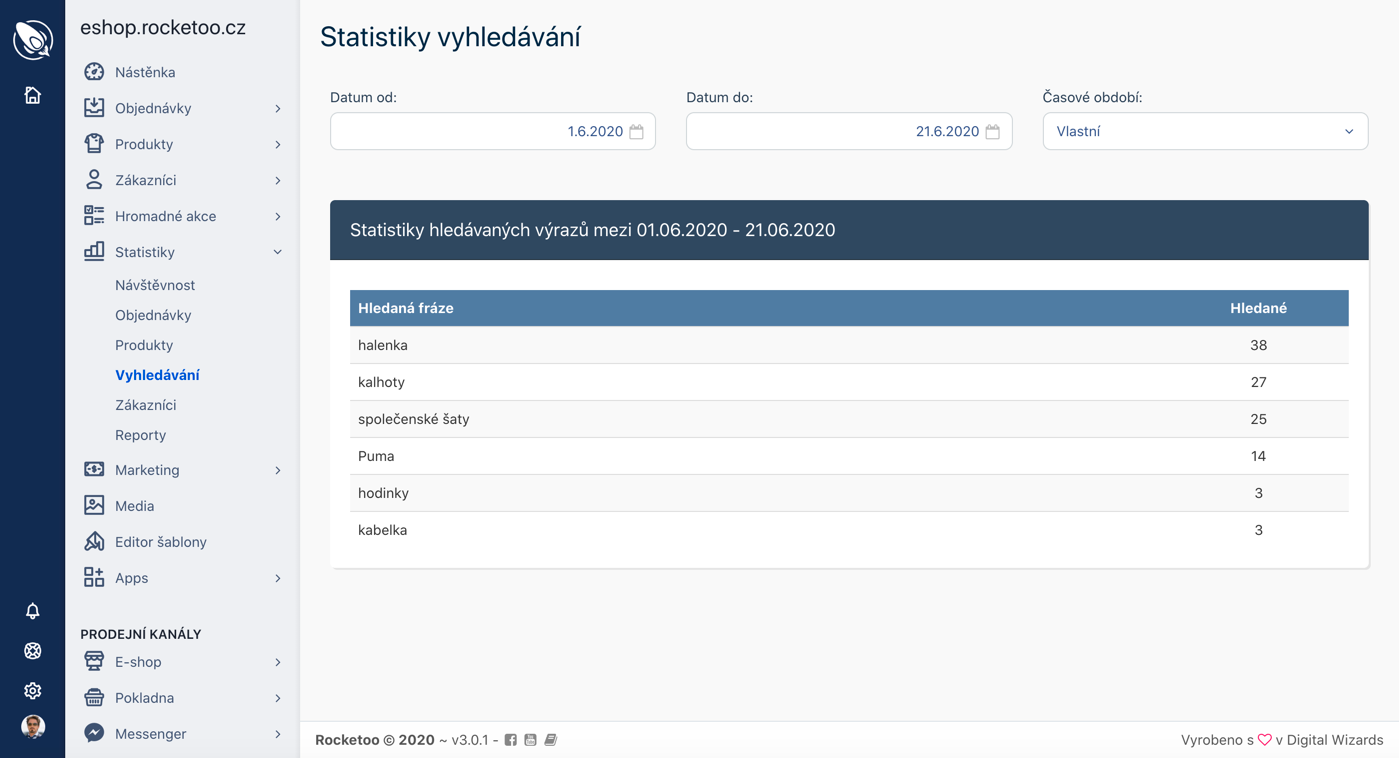
Task: Click the Media image icon
Action: pyautogui.click(x=94, y=506)
